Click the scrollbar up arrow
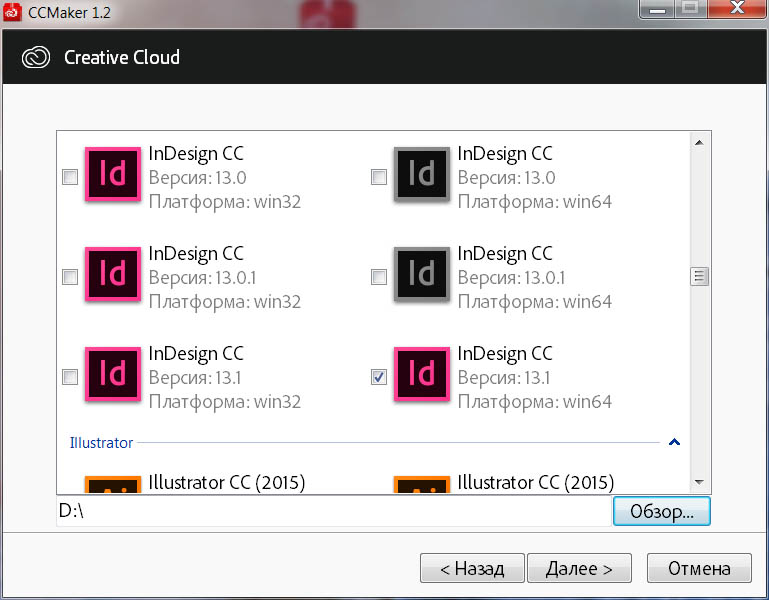Image resolution: width=769 pixels, height=600 pixels. coord(699,143)
